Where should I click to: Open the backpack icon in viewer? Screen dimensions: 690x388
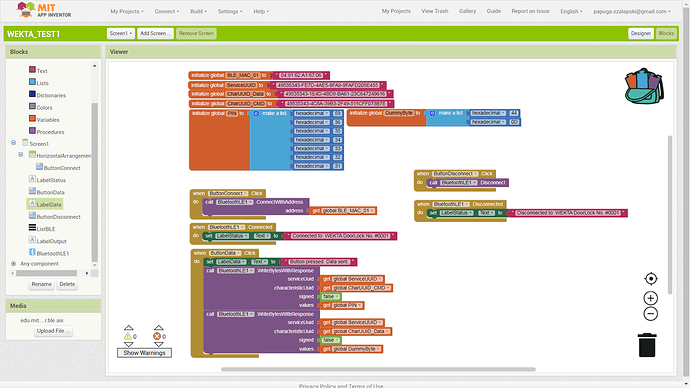[x=644, y=86]
